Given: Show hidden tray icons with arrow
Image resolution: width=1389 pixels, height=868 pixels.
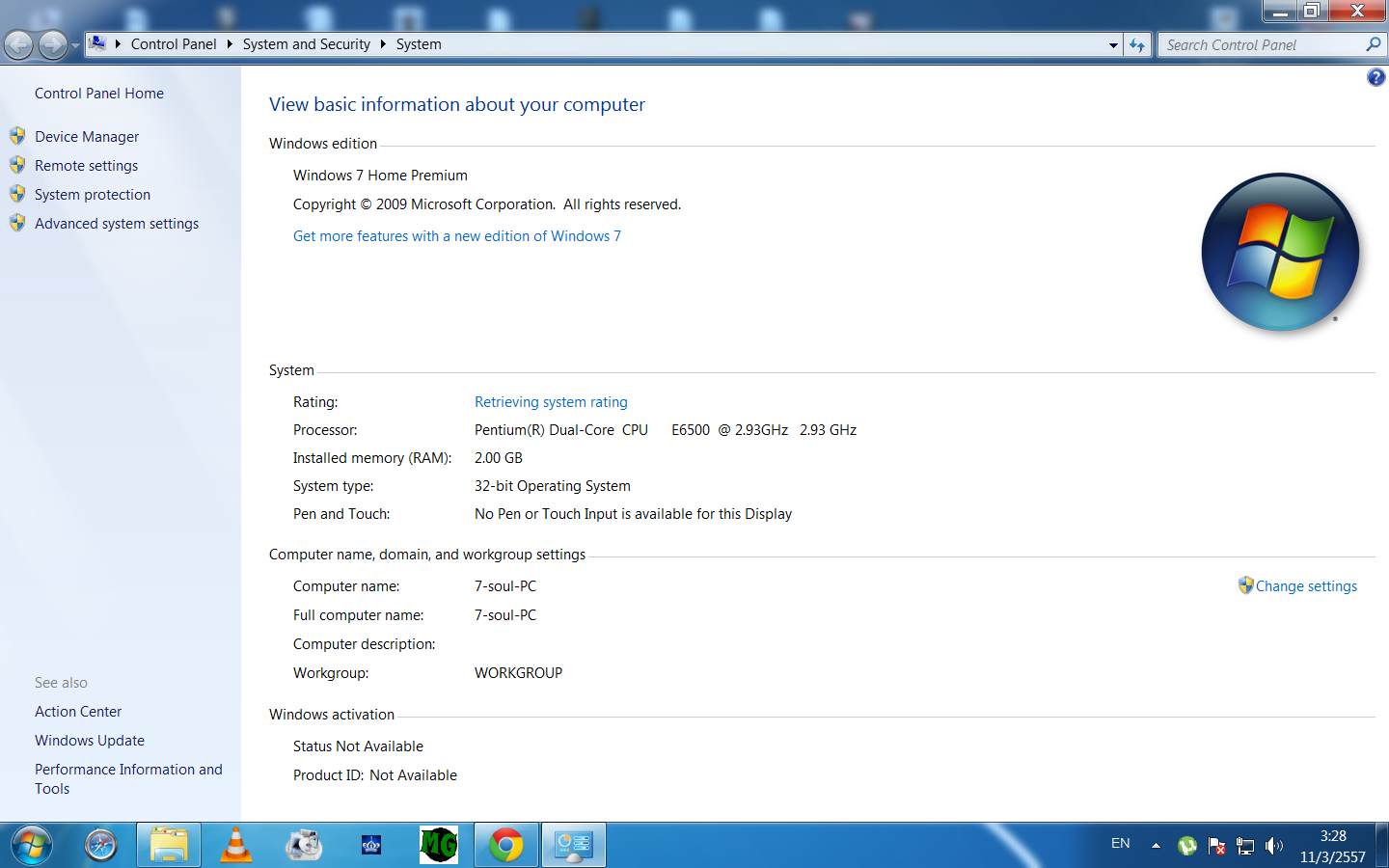Looking at the screenshot, I should click(x=1156, y=846).
